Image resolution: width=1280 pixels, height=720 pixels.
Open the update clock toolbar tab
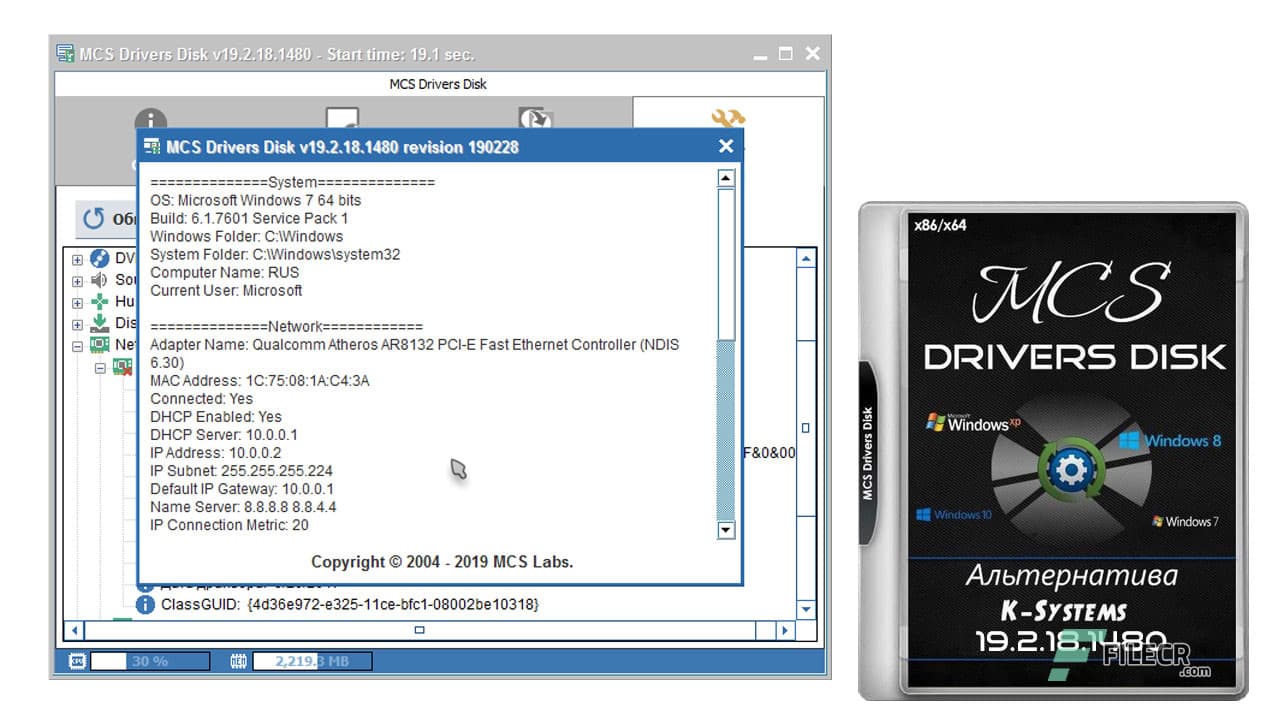point(537,119)
